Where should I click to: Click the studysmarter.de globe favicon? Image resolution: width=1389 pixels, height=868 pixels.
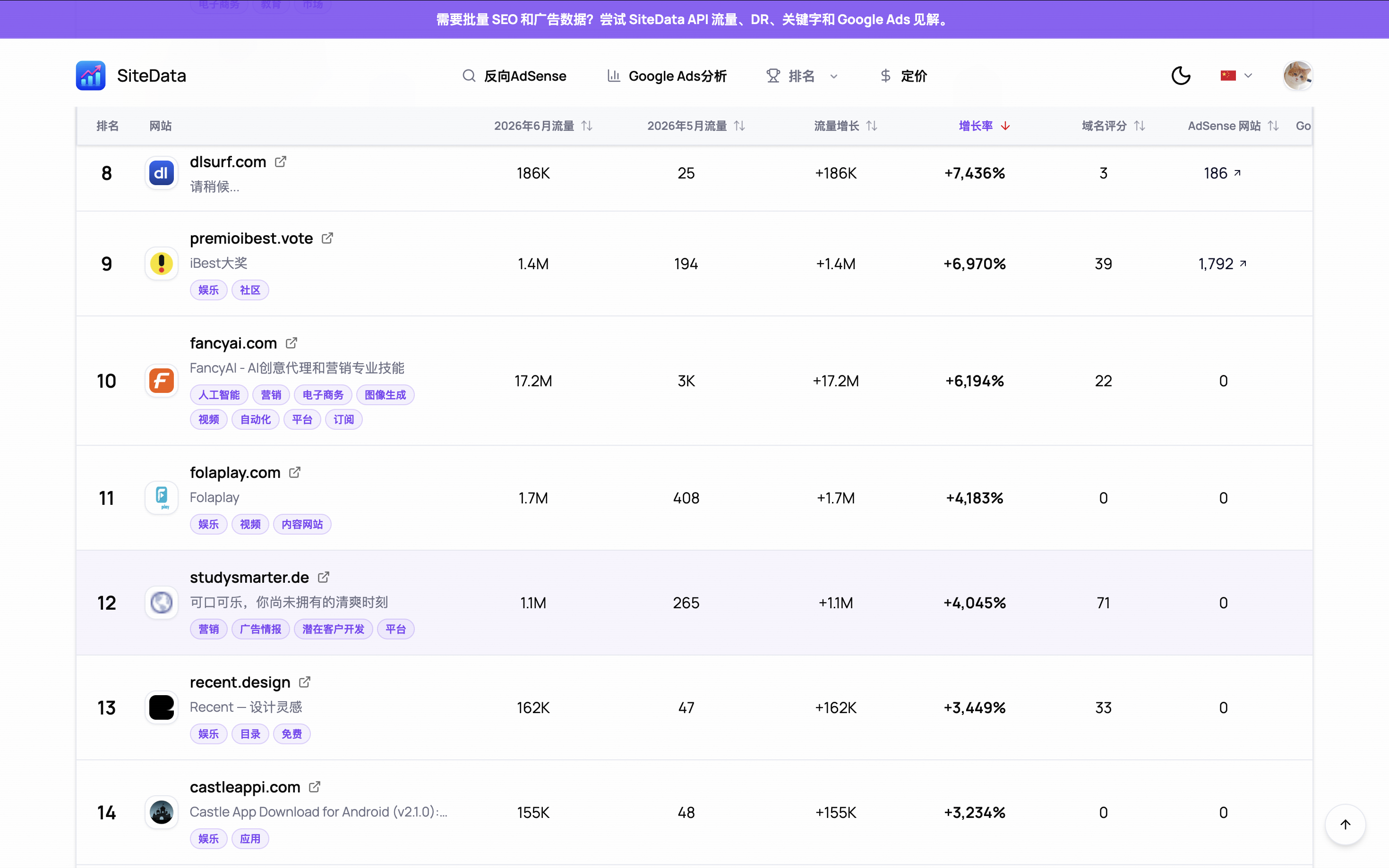pyautogui.click(x=162, y=603)
